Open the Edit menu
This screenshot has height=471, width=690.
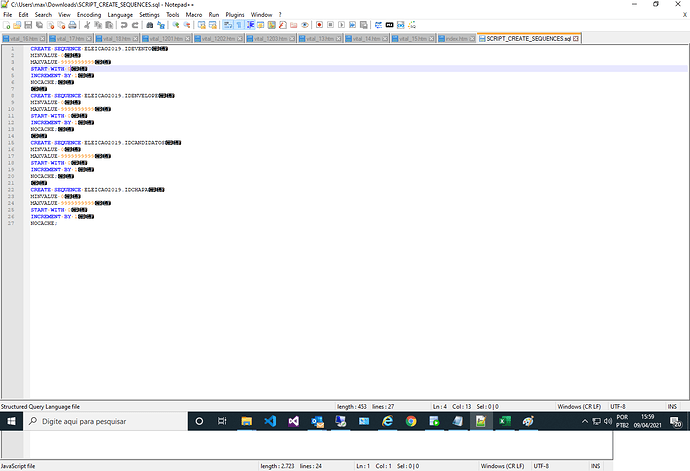(x=23, y=15)
